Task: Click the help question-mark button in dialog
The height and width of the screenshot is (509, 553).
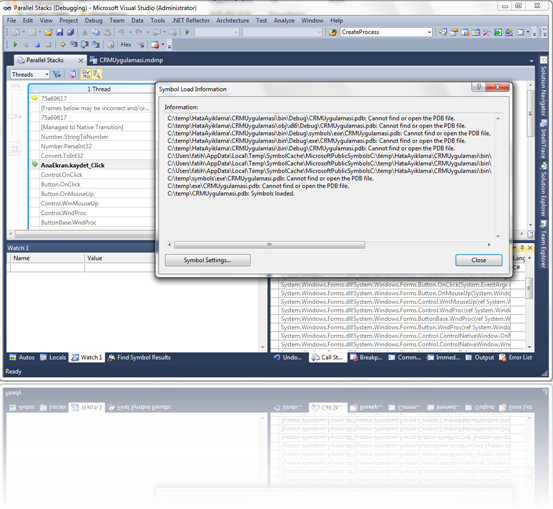Action: click(x=479, y=87)
